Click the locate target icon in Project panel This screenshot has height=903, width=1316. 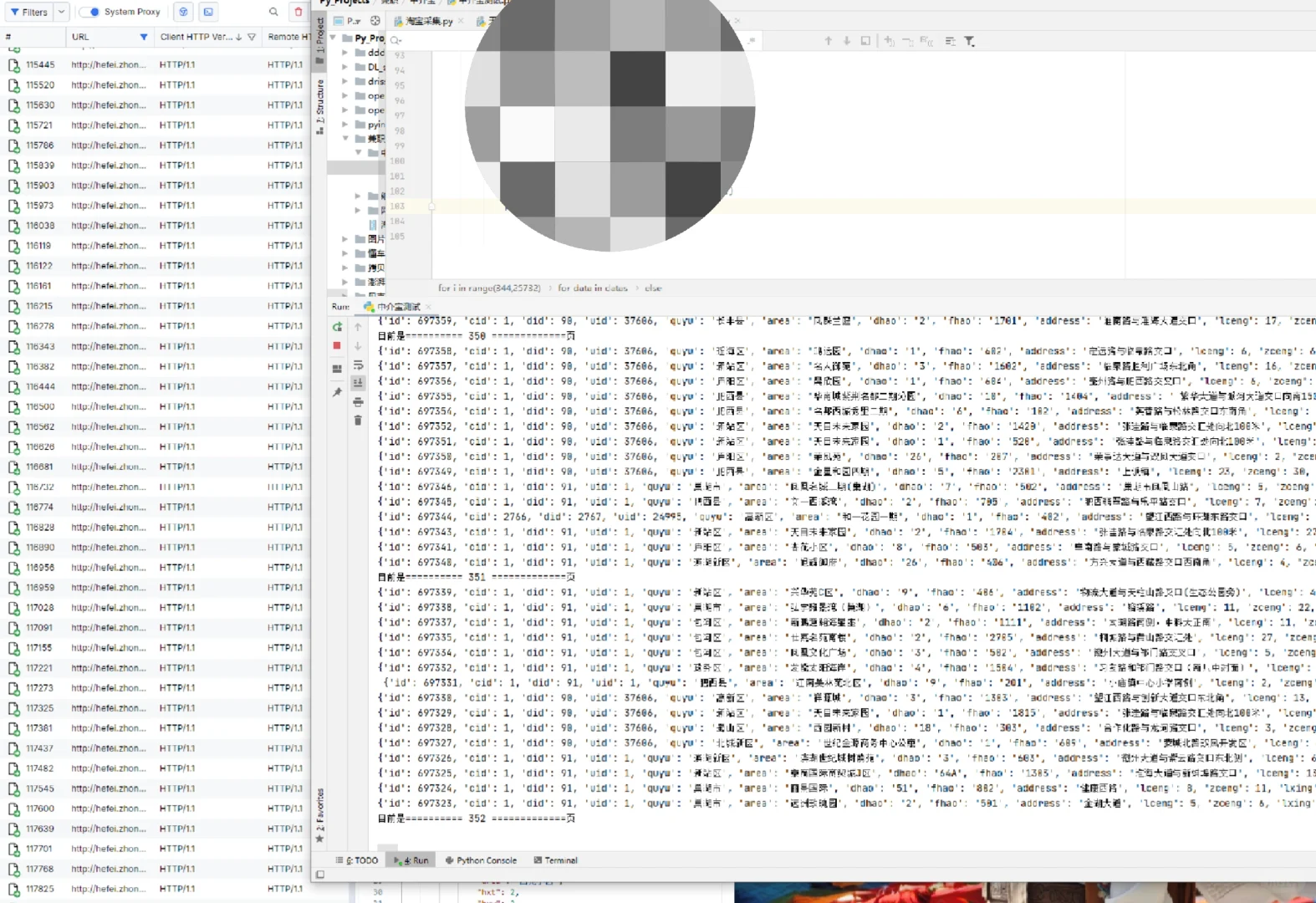click(x=375, y=21)
